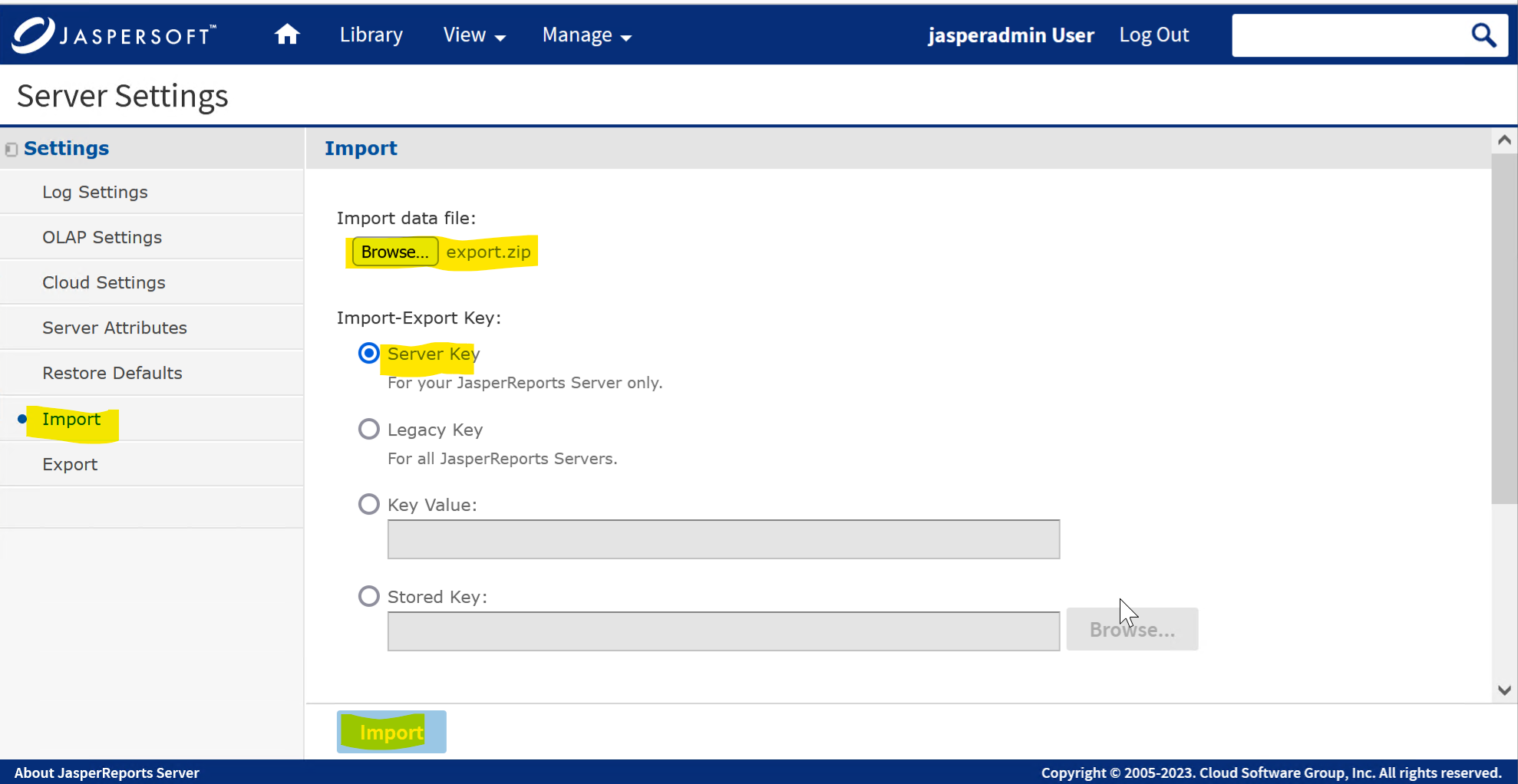Open Library from the top menu
This screenshot has width=1518, height=784.
click(x=371, y=35)
